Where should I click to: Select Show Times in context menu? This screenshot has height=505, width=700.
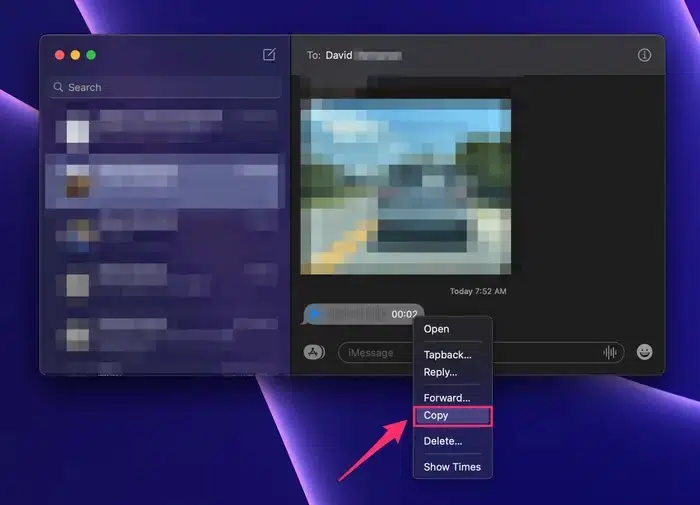452,467
